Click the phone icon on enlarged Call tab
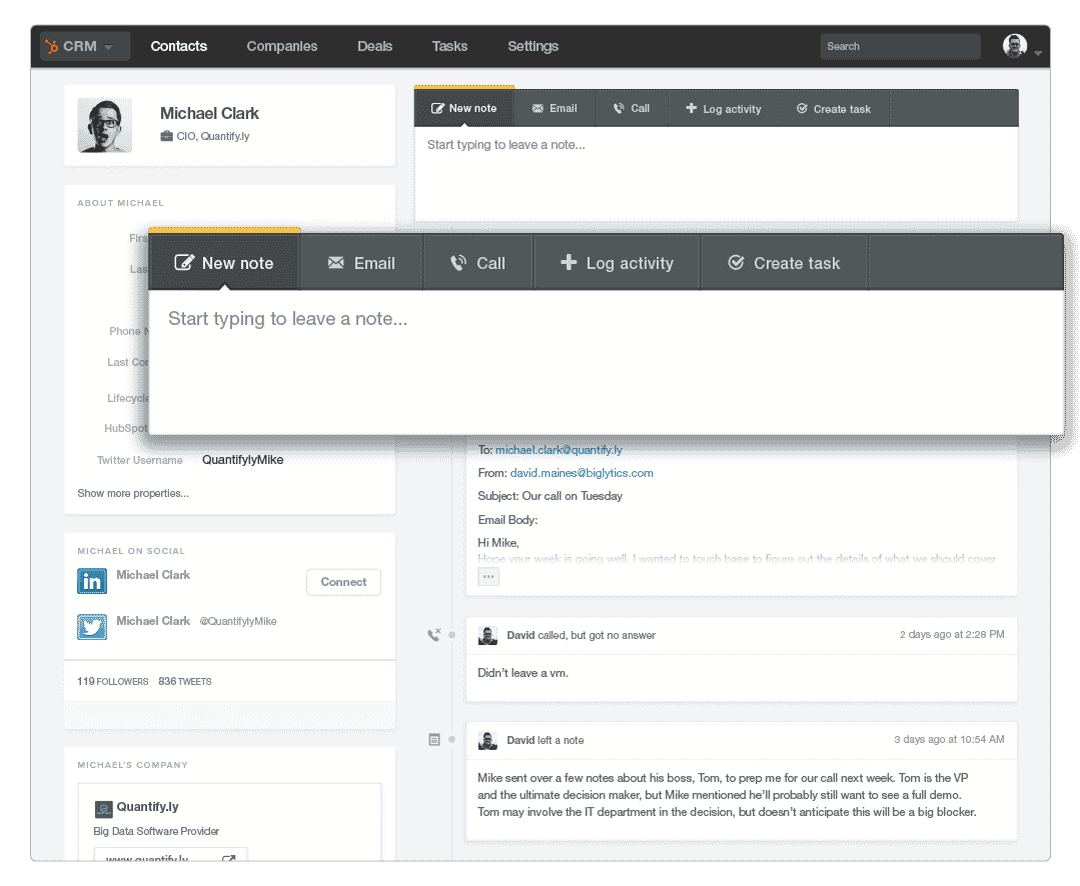 tap(458, 262)
